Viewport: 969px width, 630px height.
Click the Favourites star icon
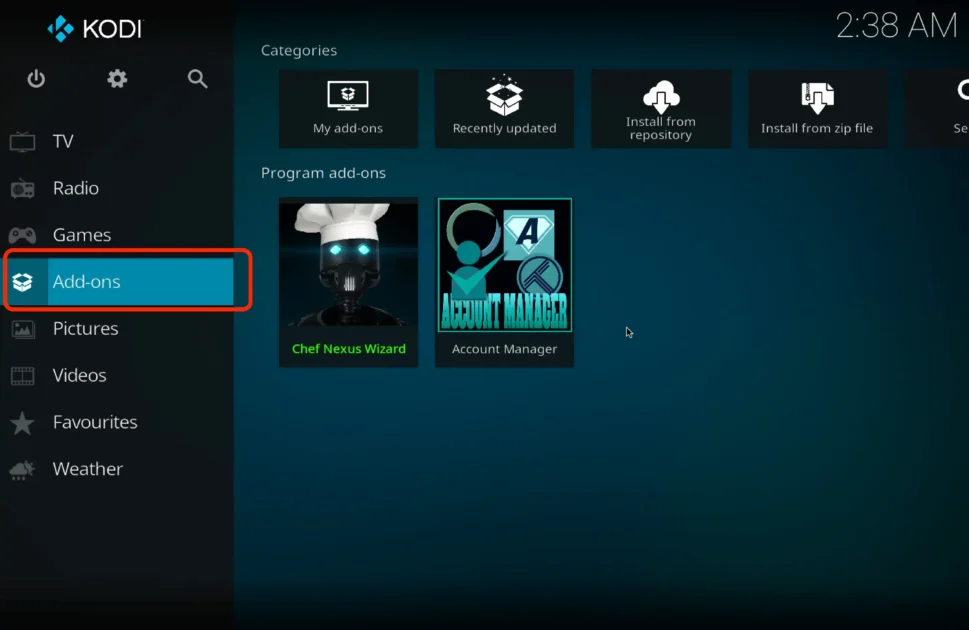[x=22, y=422]
